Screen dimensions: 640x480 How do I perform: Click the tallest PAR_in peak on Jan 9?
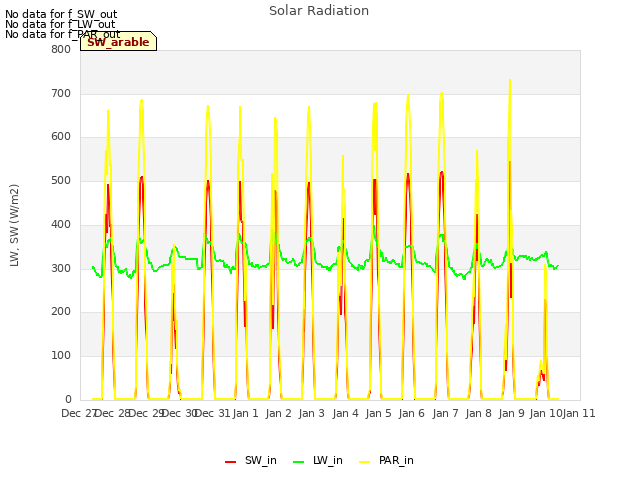click(x=510, y=81)
